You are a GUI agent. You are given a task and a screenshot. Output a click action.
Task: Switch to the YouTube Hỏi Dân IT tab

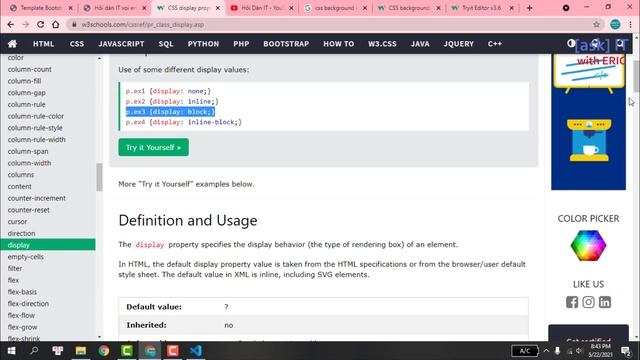(x=261, y=8)
